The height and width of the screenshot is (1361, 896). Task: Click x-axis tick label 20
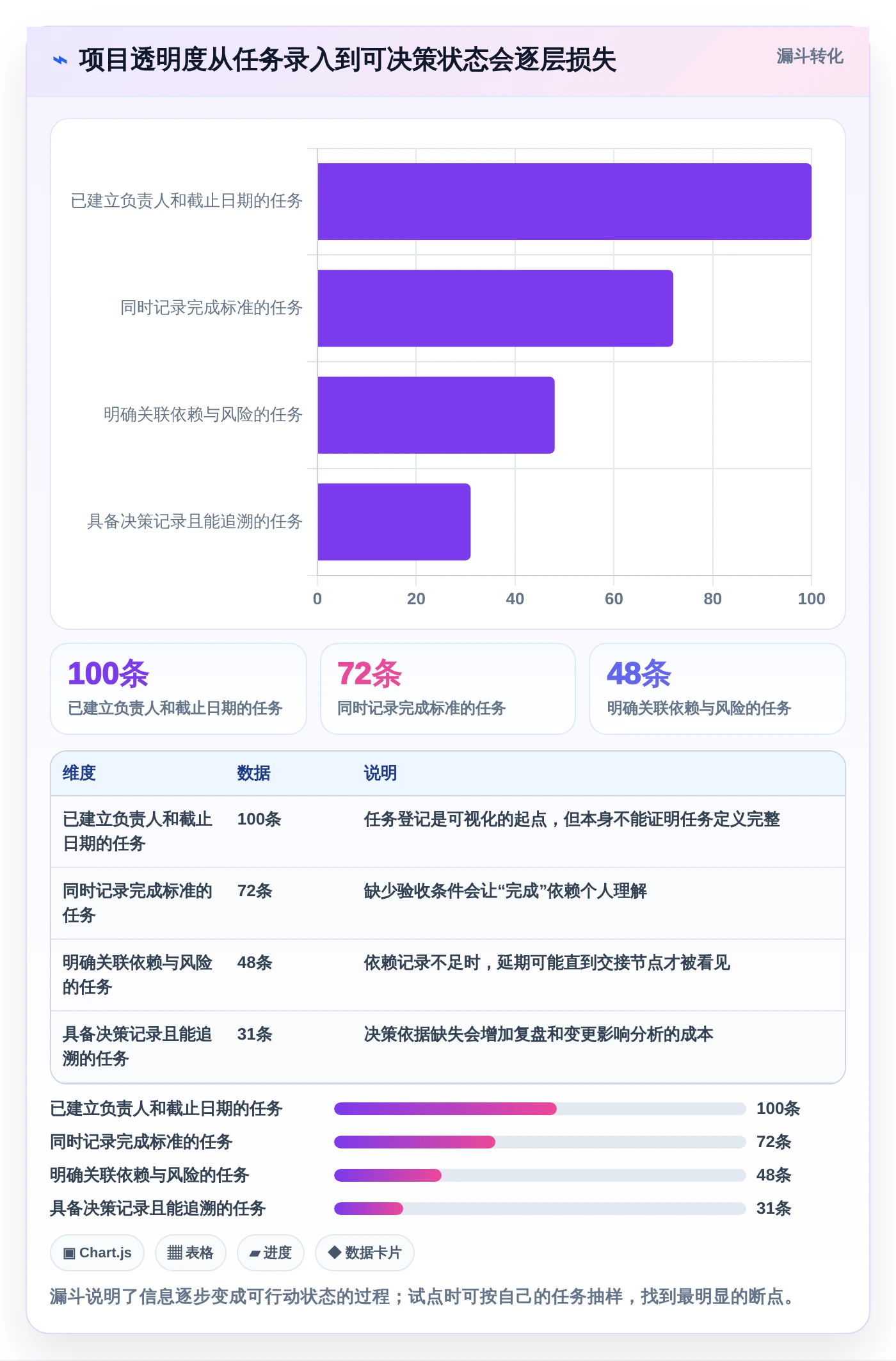[416, 599]
